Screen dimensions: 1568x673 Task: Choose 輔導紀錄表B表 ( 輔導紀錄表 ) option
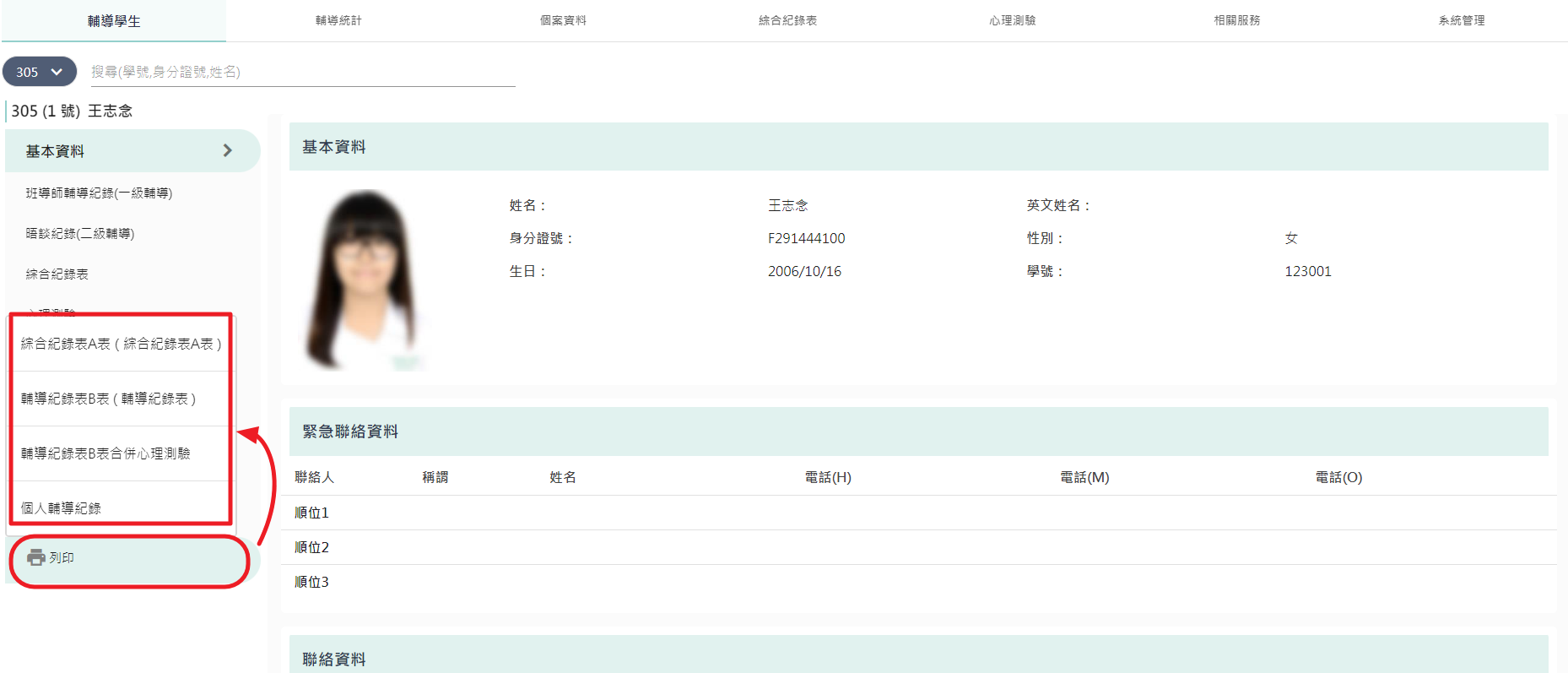tap(121, 399)
